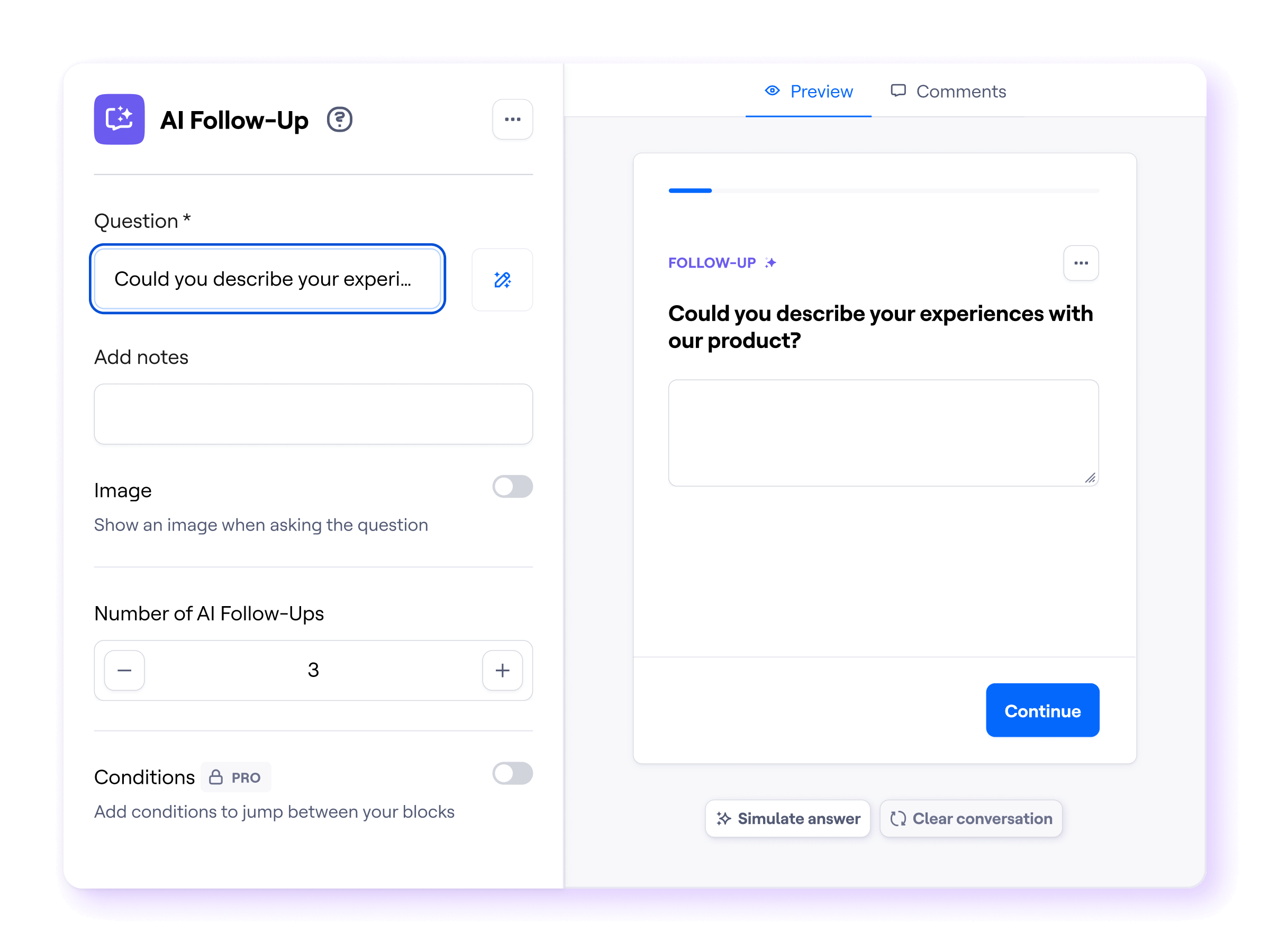The width and height of the screenshot is (1270, 952).
Task: Open the three-dot menu in AI Follow-Up header
Action: pyautogui.click(x=513, y=120)
